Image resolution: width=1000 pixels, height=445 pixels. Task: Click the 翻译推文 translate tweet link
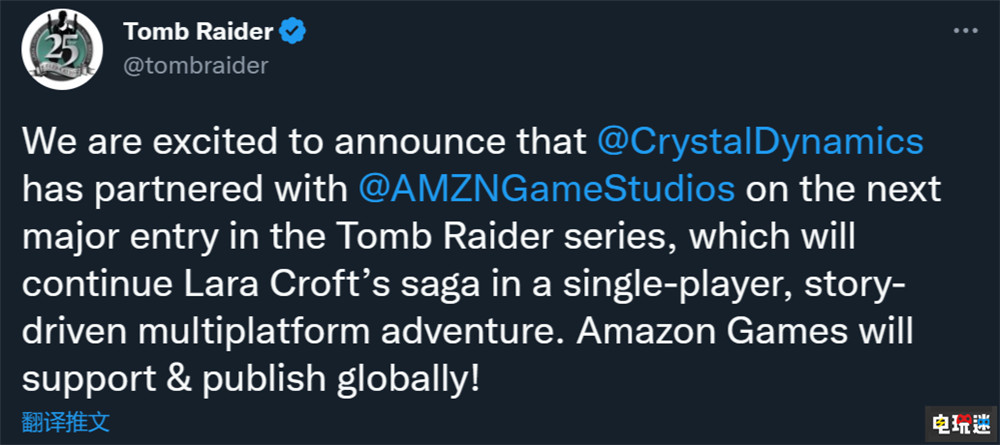66,421
